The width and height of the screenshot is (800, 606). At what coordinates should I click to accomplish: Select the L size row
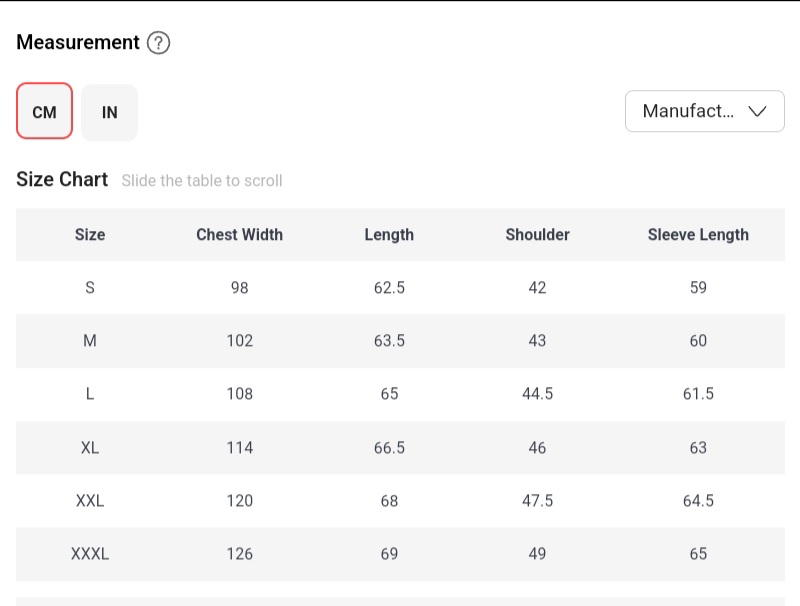(x=90, y=394)
